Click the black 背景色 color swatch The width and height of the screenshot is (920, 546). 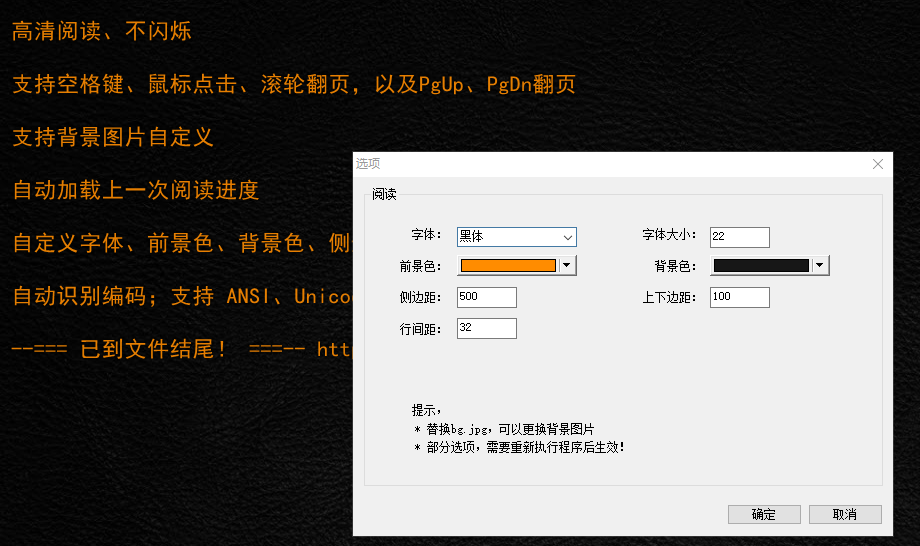(x=761, y=266)
